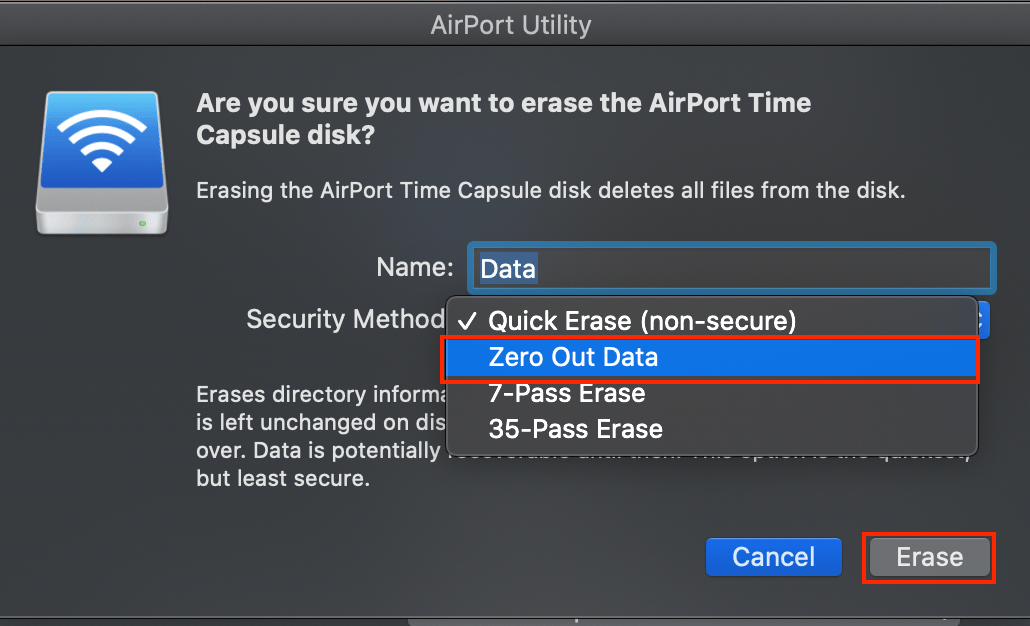Image resolution: width=1030 pixels, height=626 pixels.
Task: Click the Security Method label
Action: tap(345, 318)
